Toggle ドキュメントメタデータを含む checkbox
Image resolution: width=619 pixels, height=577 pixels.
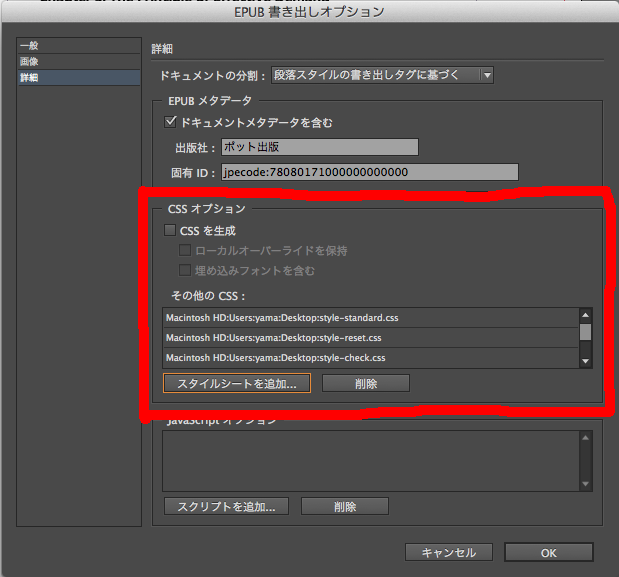(x=169, y=122)
